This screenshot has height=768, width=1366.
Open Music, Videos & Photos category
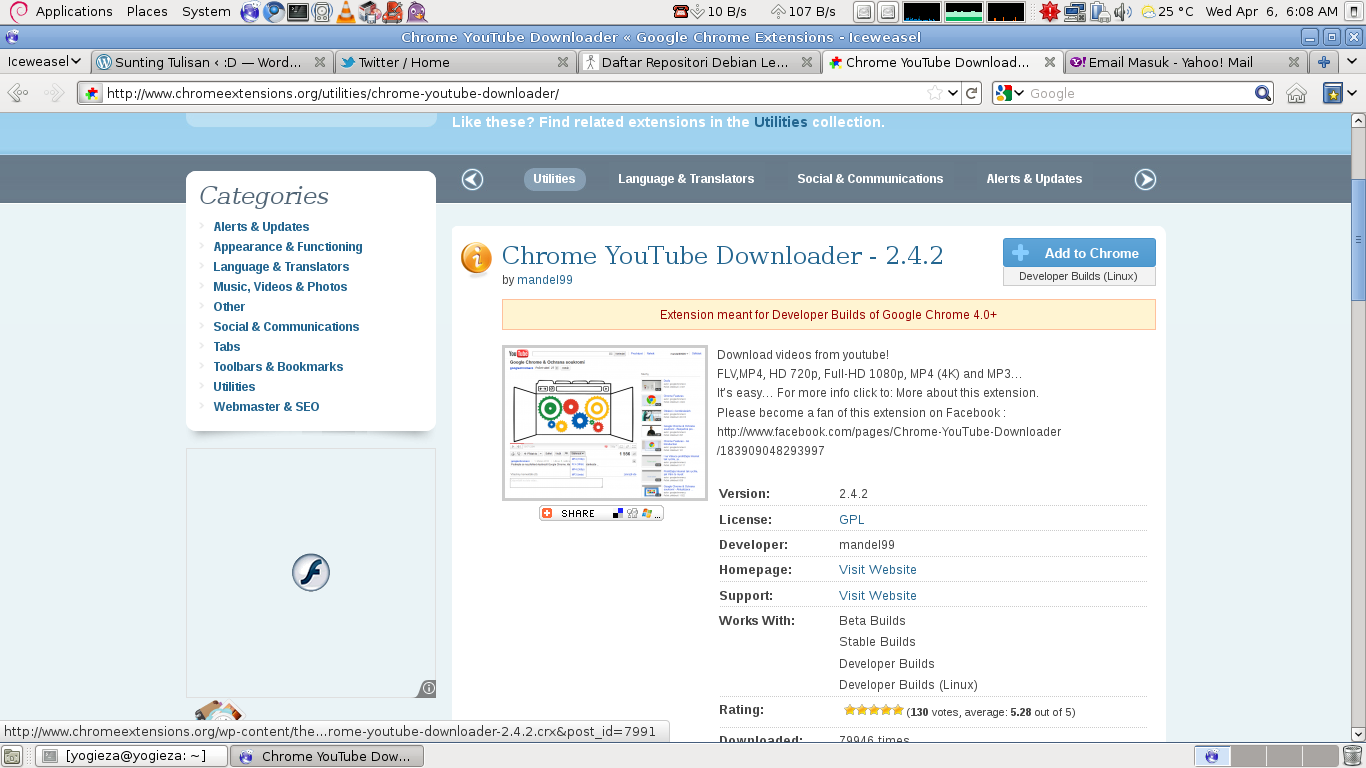pyautogui.click(x=280, y=287)
